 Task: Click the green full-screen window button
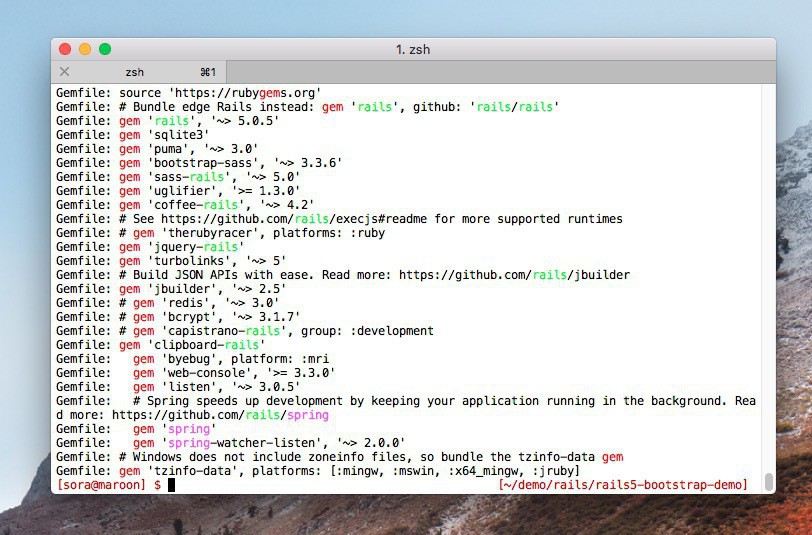(105, 49)
